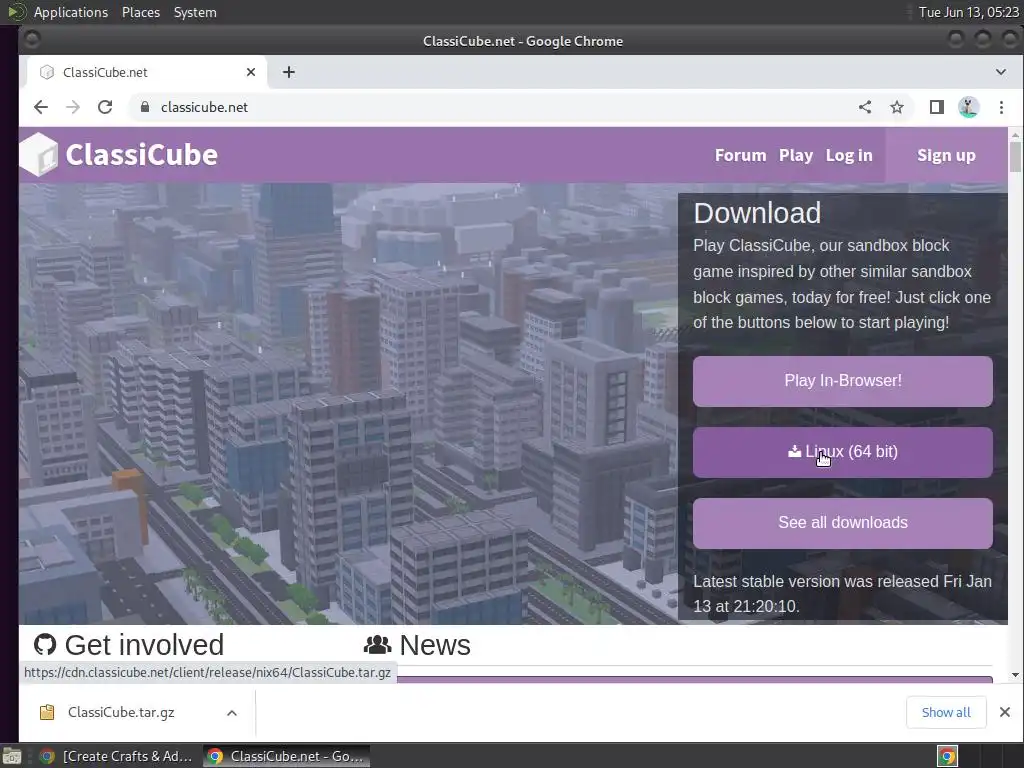Image resolution: width=1024 pixels, height=768 pixels.
Task: Open the Applications menu
Action: pos(71,12)
